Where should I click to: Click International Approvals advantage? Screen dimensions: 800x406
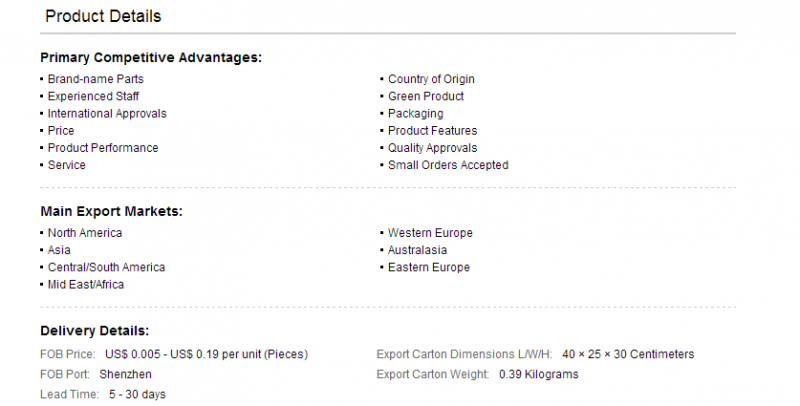pyautogui.click(x=107, y=114)
